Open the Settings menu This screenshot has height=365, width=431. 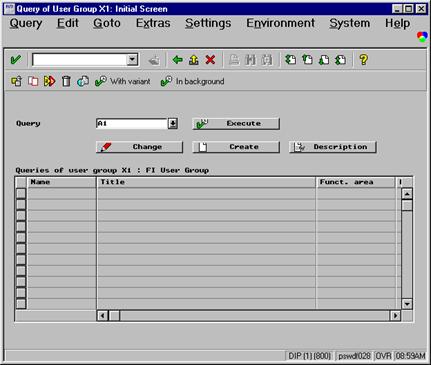[208, 23]
